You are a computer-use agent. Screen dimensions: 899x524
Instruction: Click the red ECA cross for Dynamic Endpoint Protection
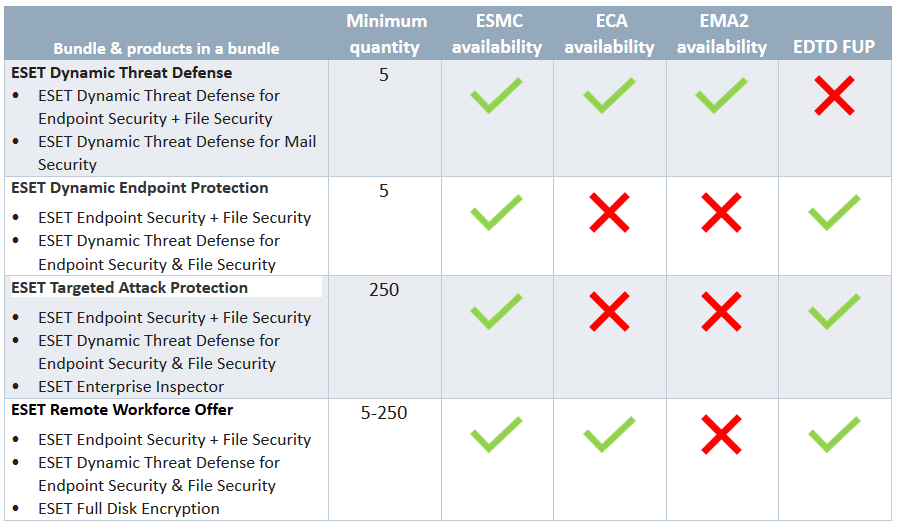[609, 213]
